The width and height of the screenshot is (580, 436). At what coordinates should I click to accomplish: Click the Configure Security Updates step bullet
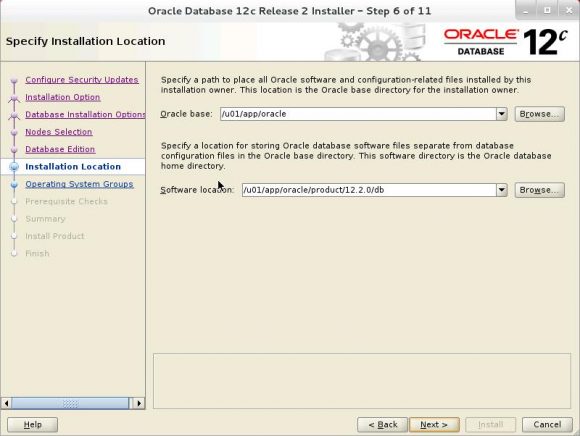click(x=14, y=80)
